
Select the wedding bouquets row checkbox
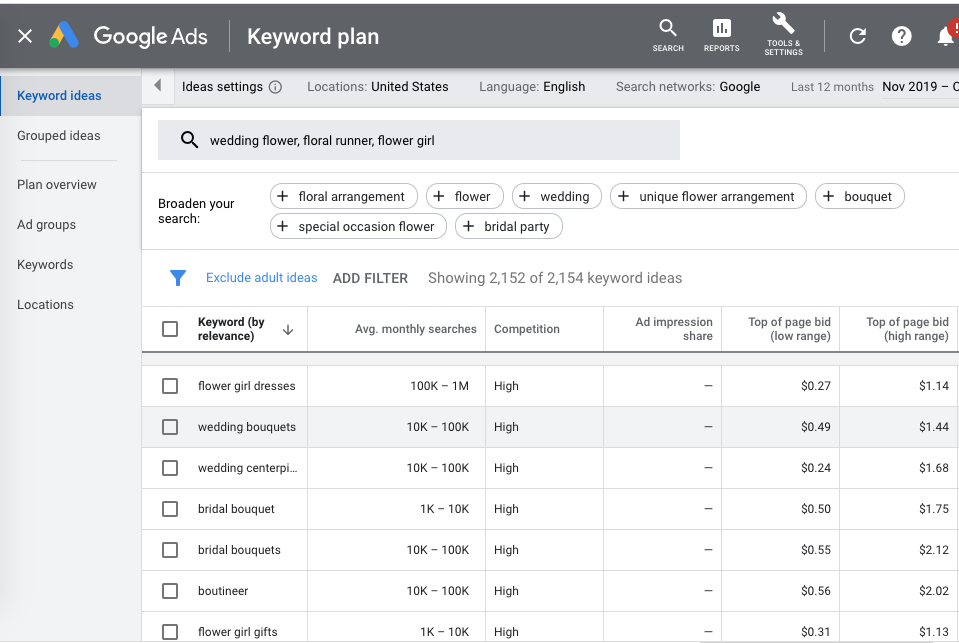(x=170, y=427)
